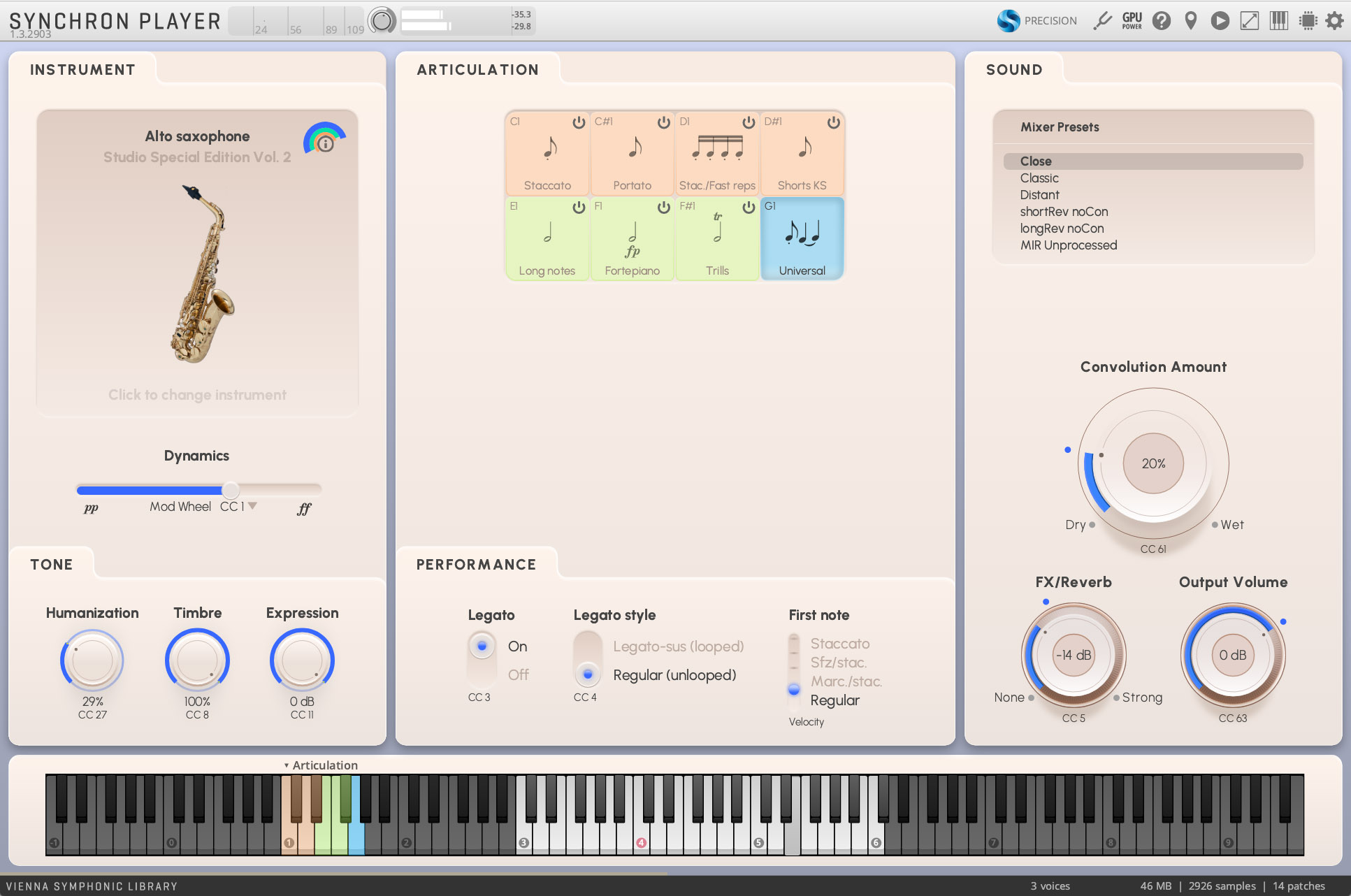Toggle the piano keyboard view icon
The width and height of the screenshot is (1351, 896).
tap(1278, 21)
